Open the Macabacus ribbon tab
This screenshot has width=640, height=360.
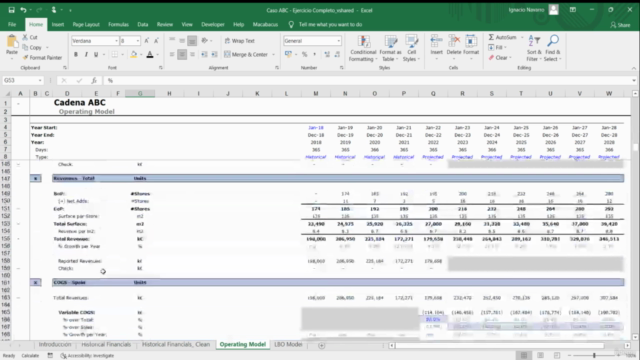point(265,24)
